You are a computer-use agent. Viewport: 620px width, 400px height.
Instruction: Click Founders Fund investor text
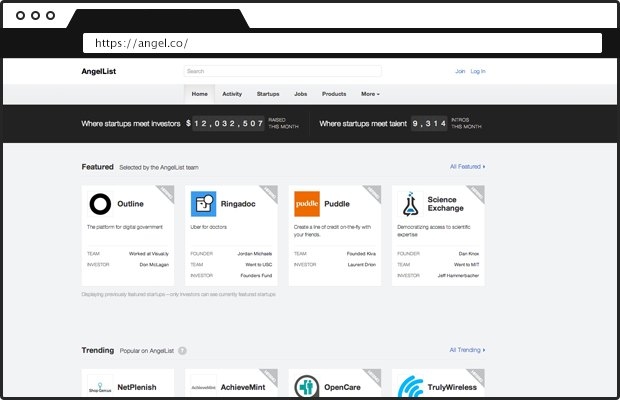(256, 275)
